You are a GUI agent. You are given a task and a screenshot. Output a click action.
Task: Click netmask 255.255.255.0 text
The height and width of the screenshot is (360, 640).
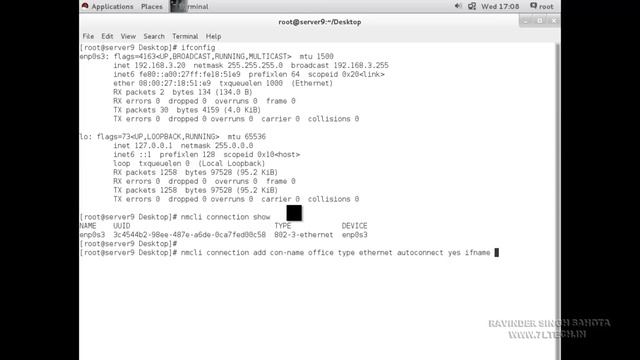(x=238, y=65)
